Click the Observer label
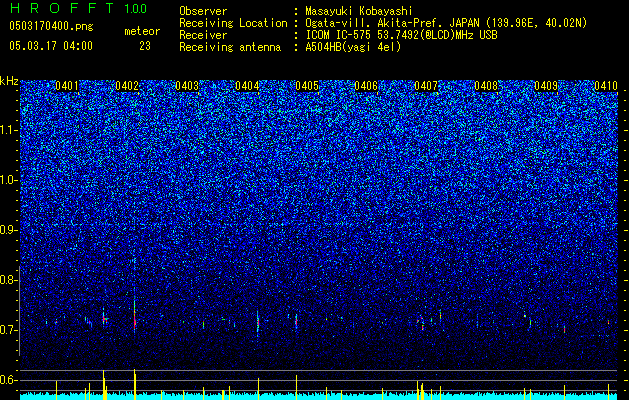 coord(203,11)
